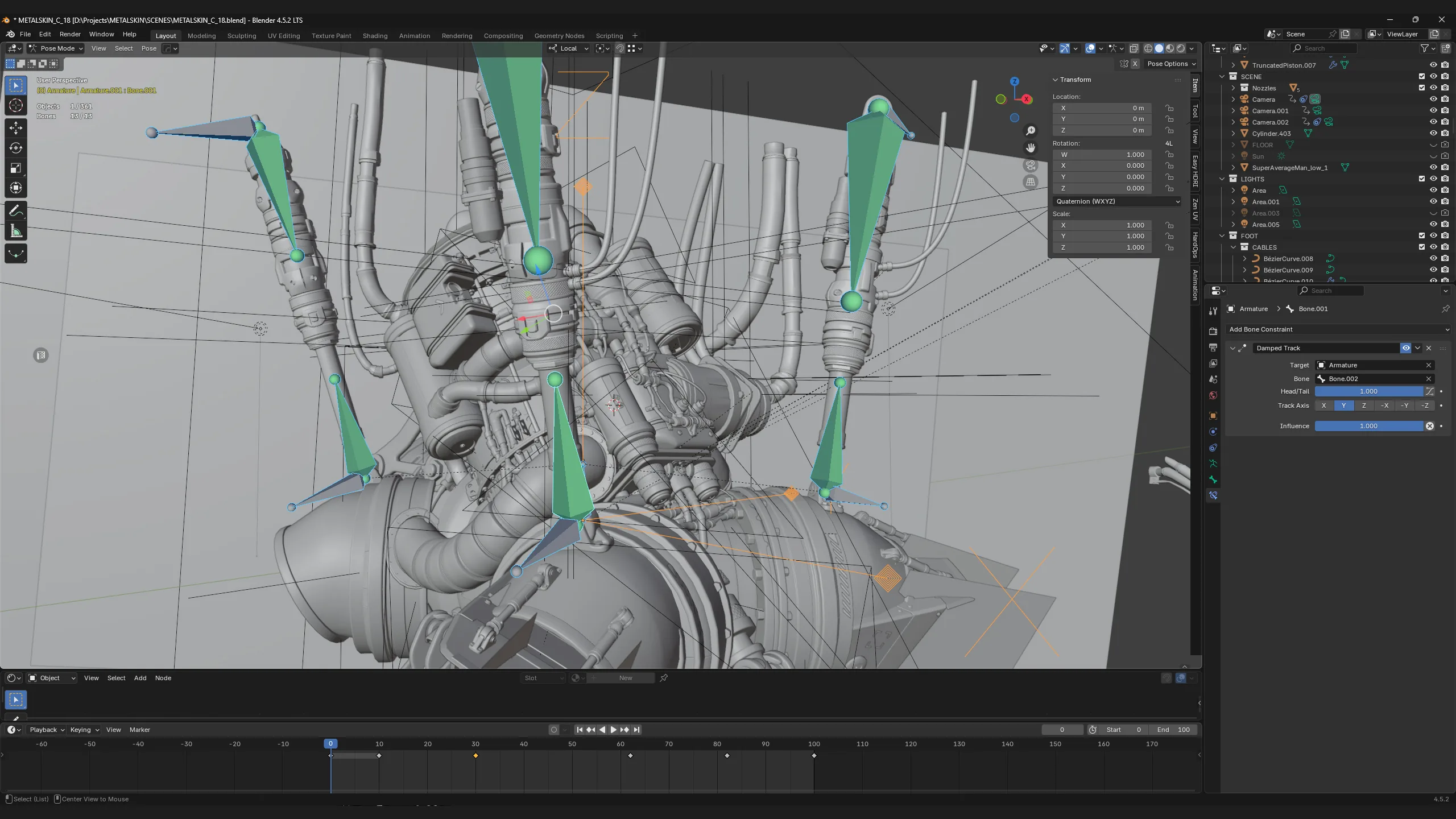Viewport: 1456px width, 819px height.
Task: Select the Rotate tool in viewport toolbar
Action: 16,148
